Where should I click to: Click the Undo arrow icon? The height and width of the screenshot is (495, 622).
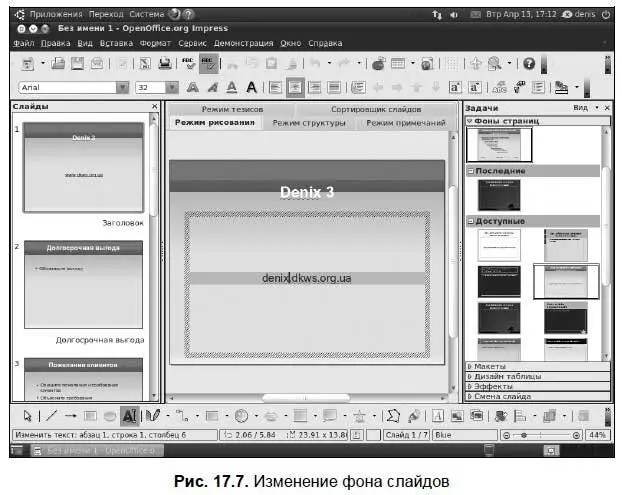point(315,63)
